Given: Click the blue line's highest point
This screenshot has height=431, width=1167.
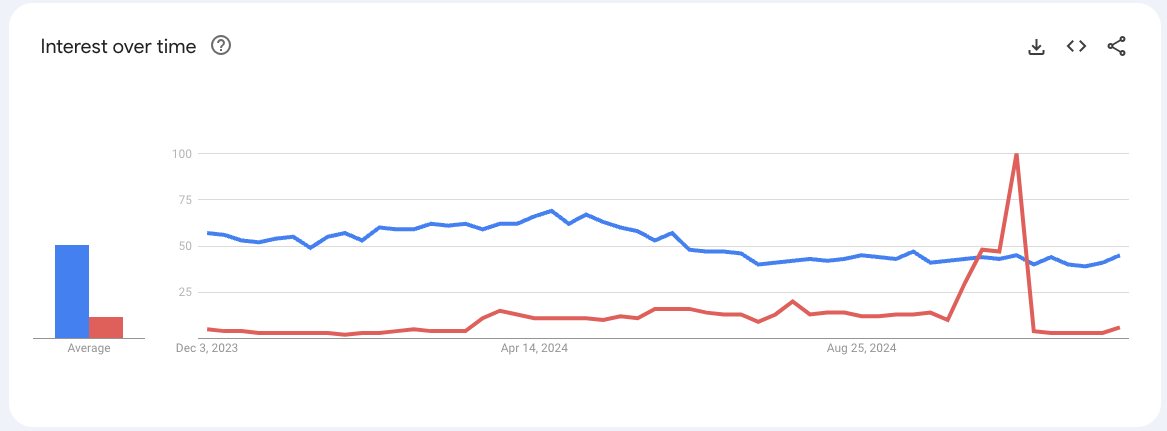Looking at the screenshot, I should [551, 211].
